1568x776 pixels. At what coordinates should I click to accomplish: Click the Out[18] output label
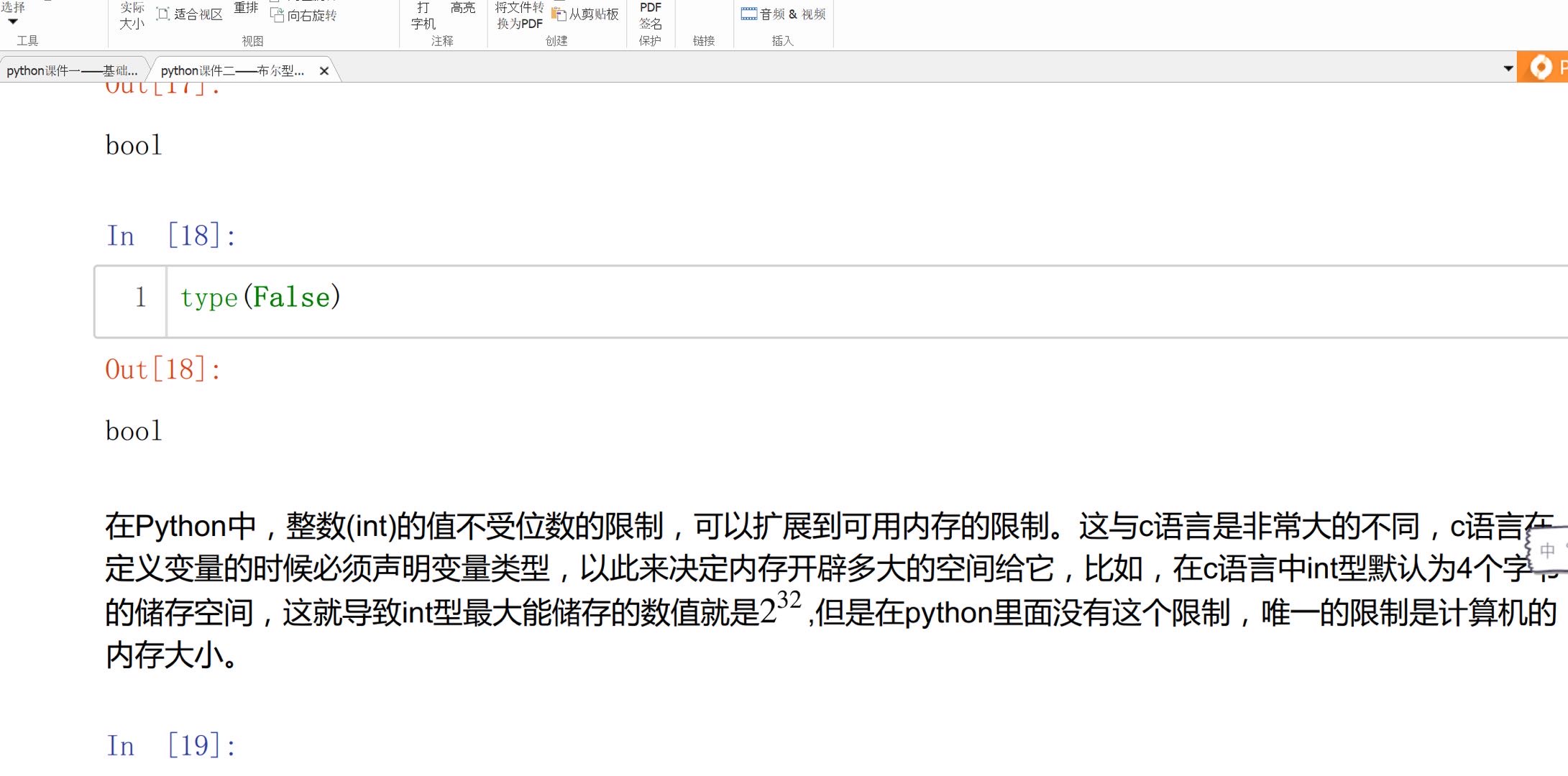coord(163,369)
